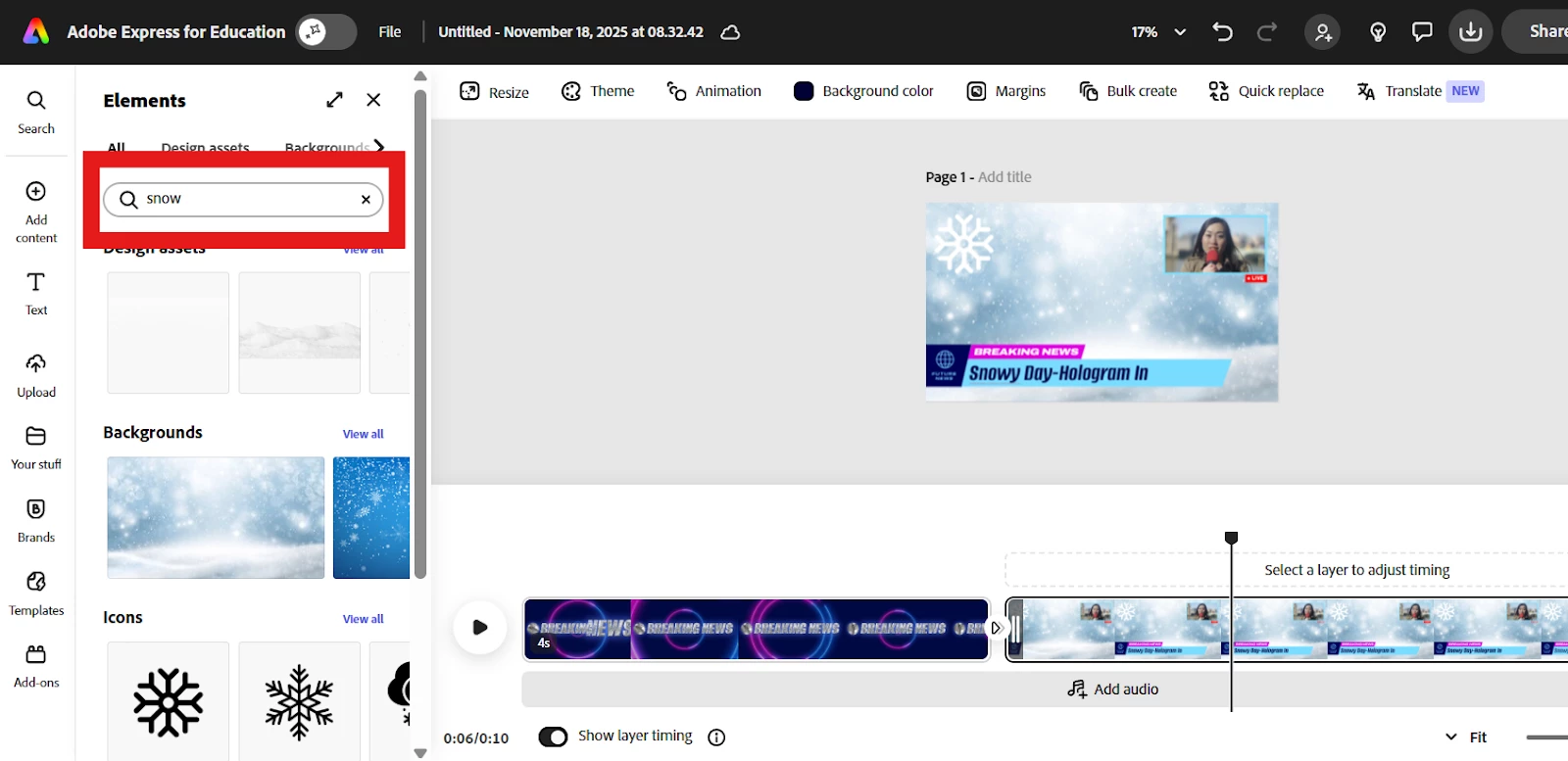Toggle the switch next to Adobe Express for Education

327,32
